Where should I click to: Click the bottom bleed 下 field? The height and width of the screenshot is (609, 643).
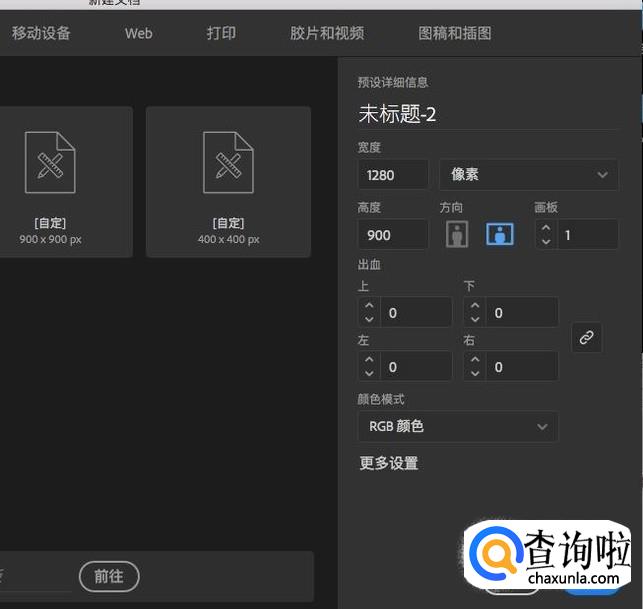tap(522, 312)
